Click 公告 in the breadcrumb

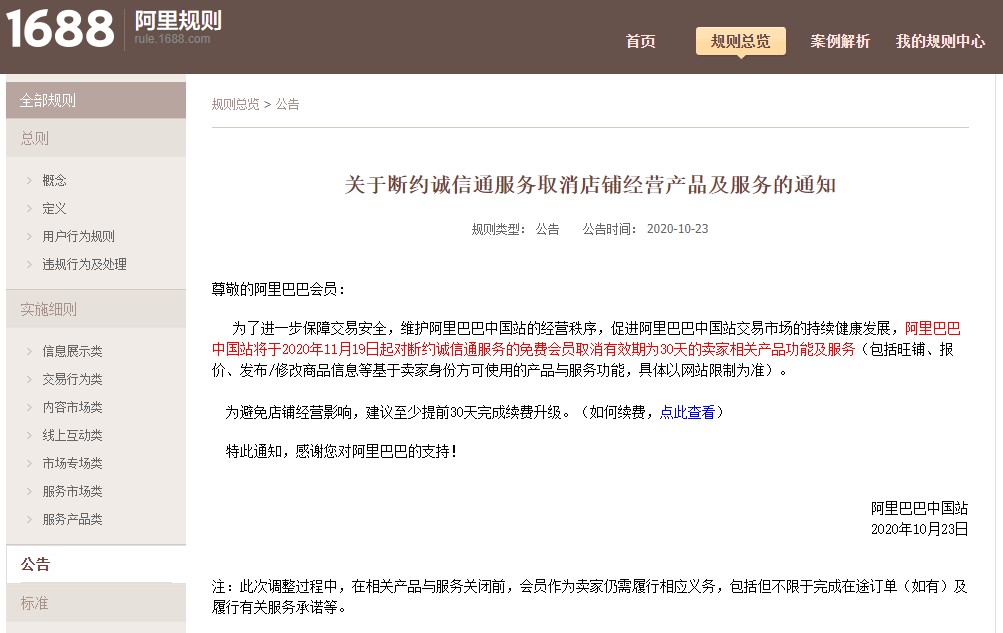(x=287, y=104)
